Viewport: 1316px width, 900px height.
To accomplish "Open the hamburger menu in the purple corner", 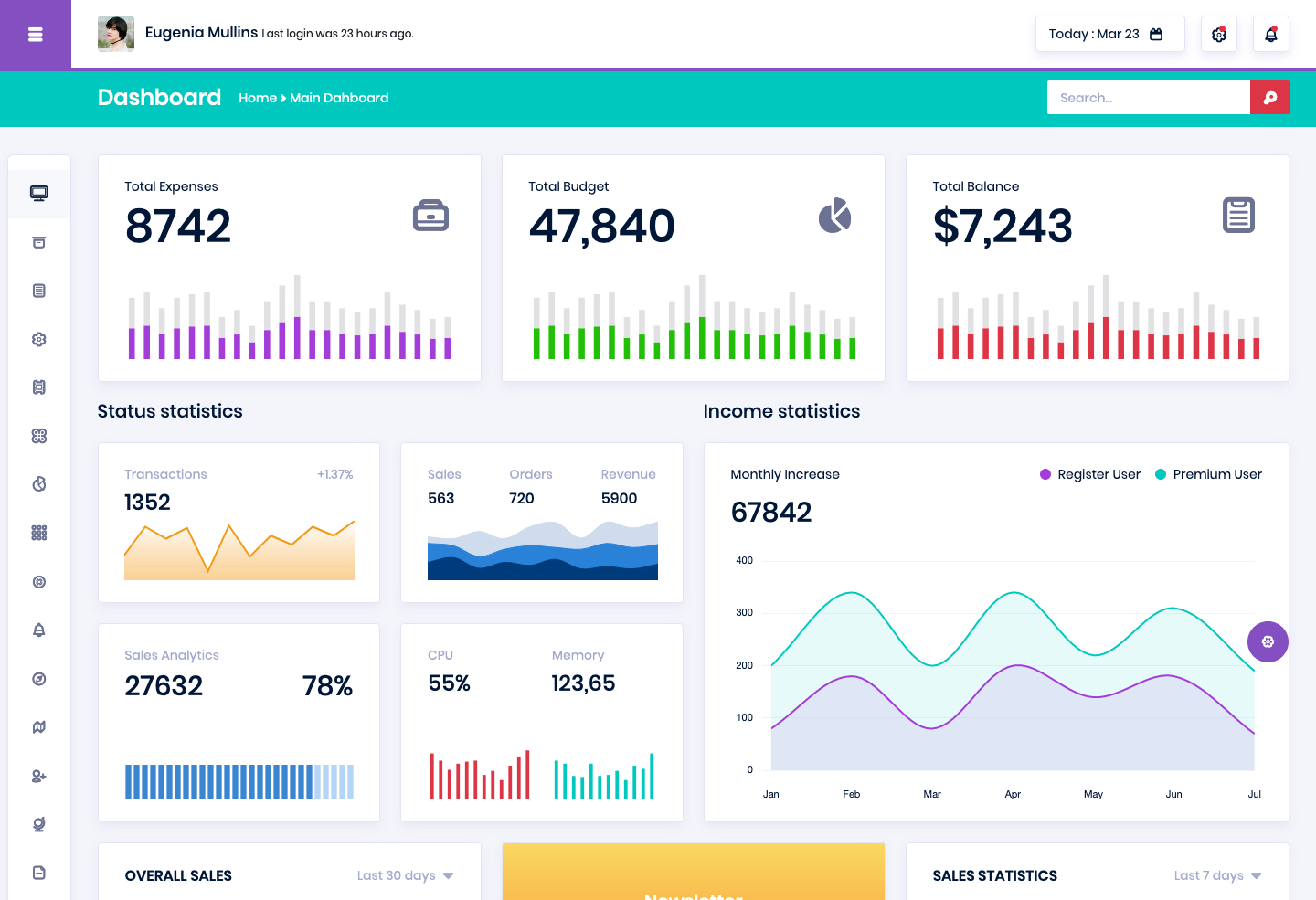I will 36,35.
